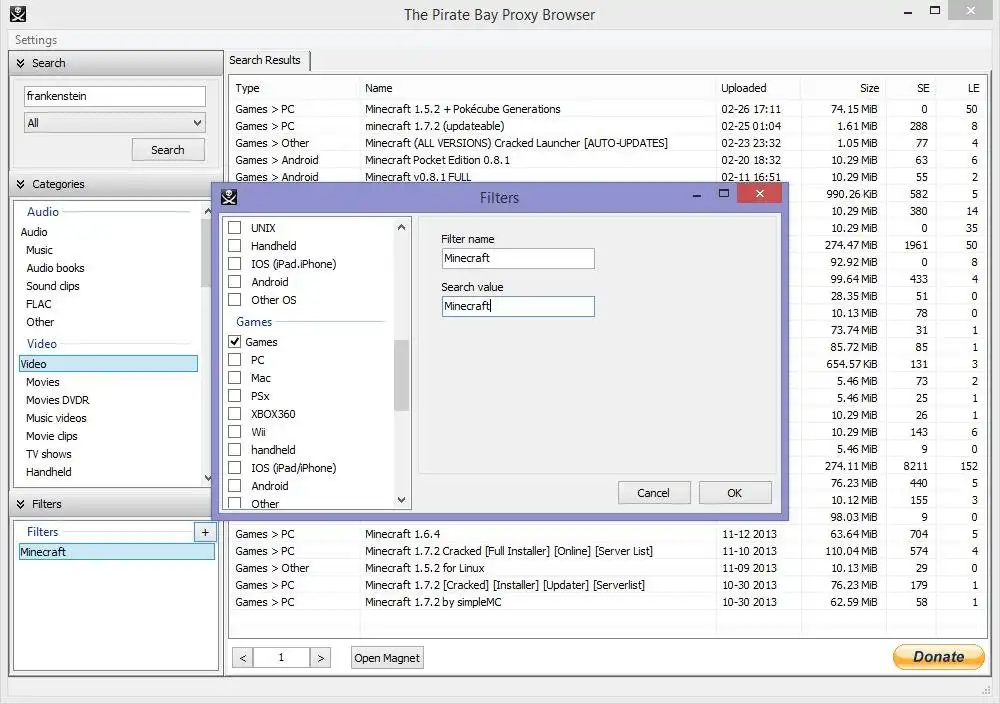Viewport: 1000px width, 704px height.
Task: Focus the search box containing frankenstein
Action: [115, 96]
